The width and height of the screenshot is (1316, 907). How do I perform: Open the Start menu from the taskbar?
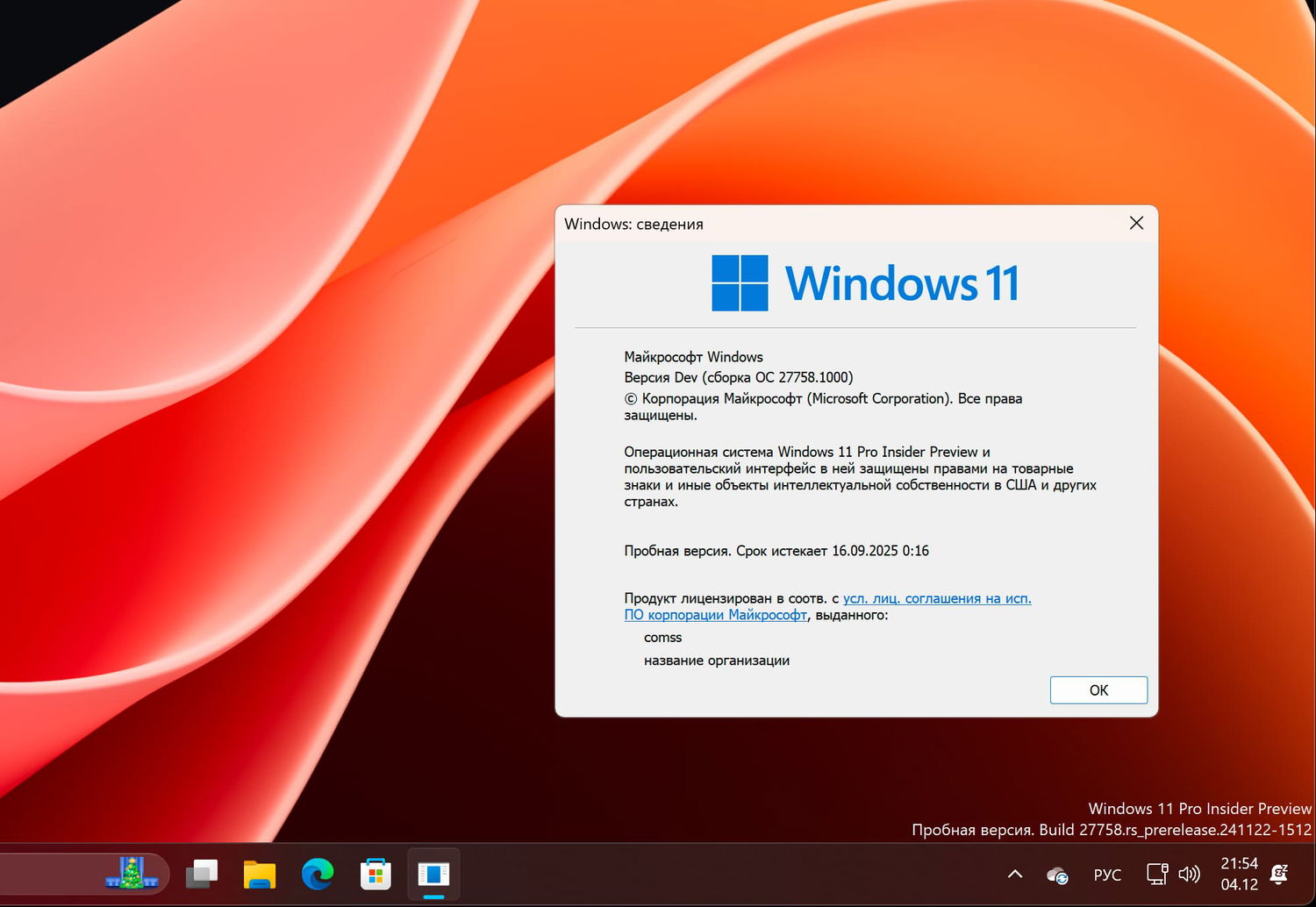pos(132,875)
